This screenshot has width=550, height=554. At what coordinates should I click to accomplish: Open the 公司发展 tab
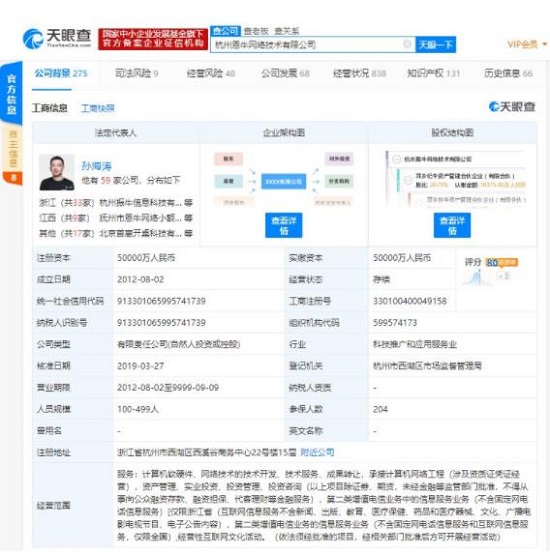285,73
